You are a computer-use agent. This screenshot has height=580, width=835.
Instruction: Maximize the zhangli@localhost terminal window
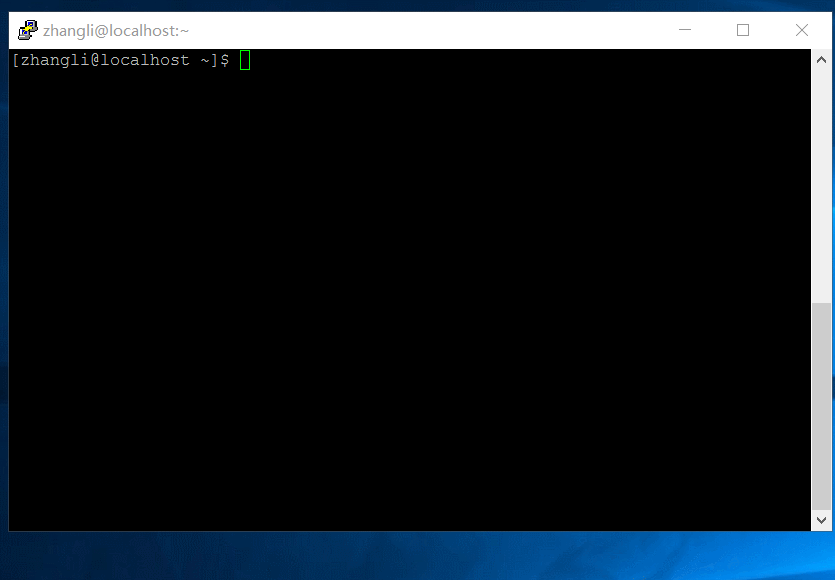[743, 30]
